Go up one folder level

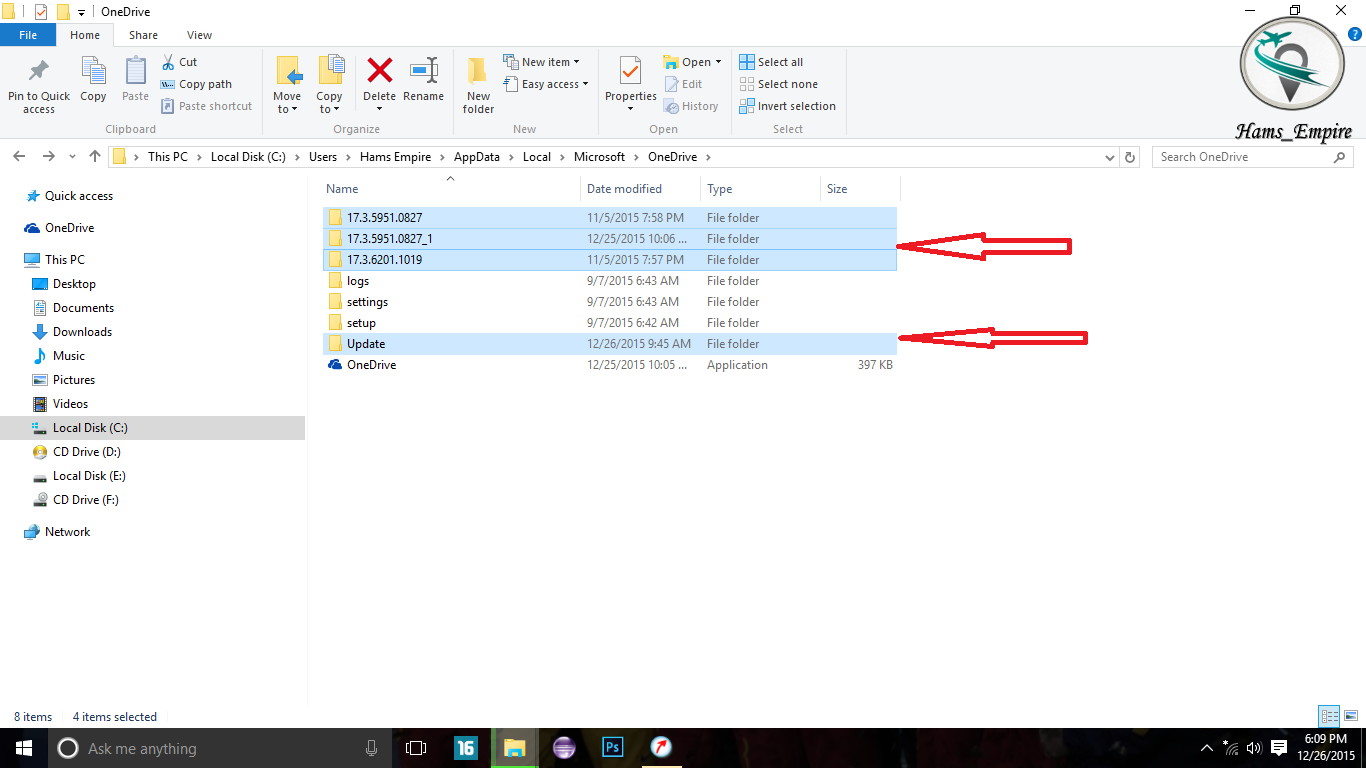click(95, 157)
